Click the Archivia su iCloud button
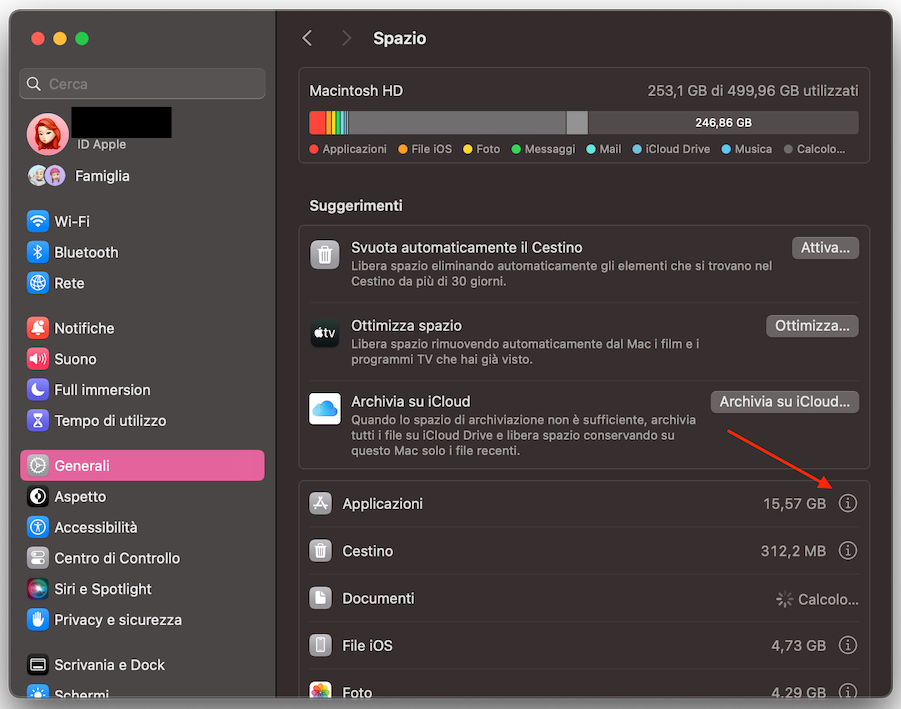The image size is (901, 709). pyautogui.click(x=784, y=401)
